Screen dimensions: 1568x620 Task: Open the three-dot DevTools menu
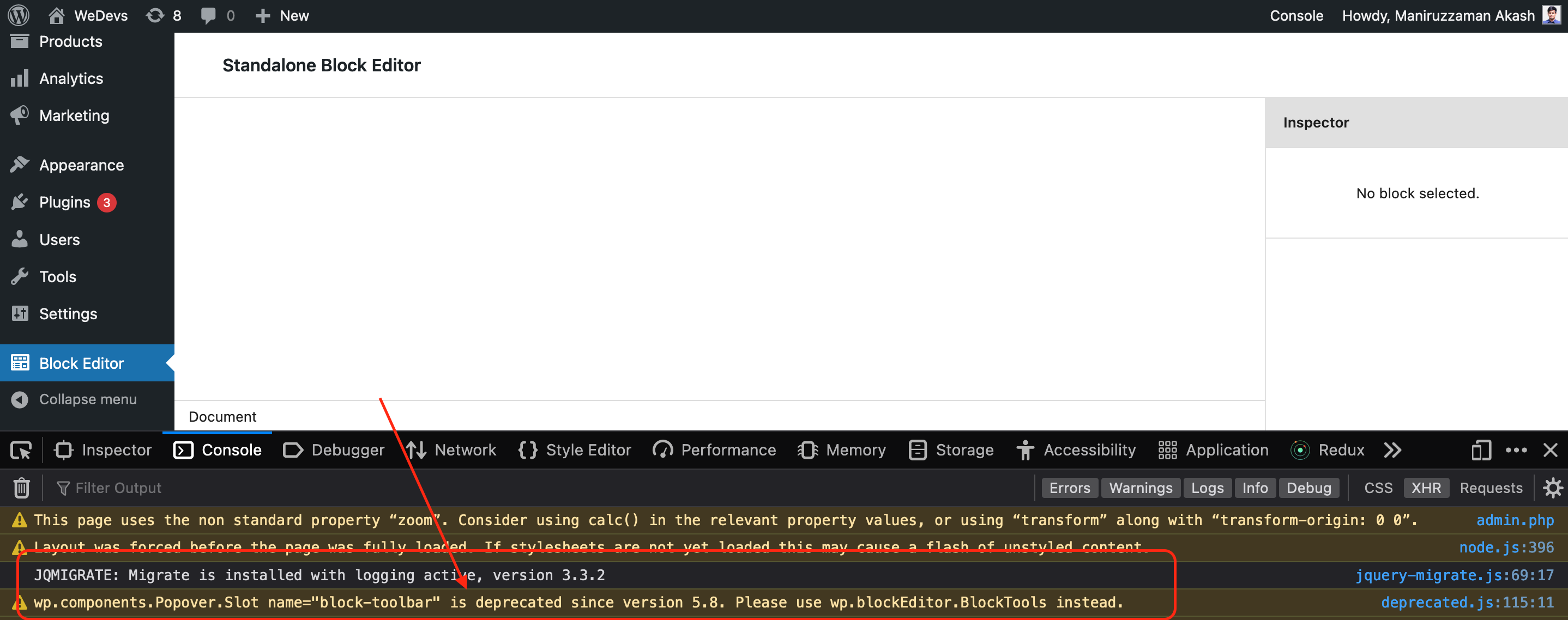click(1517, 449)
